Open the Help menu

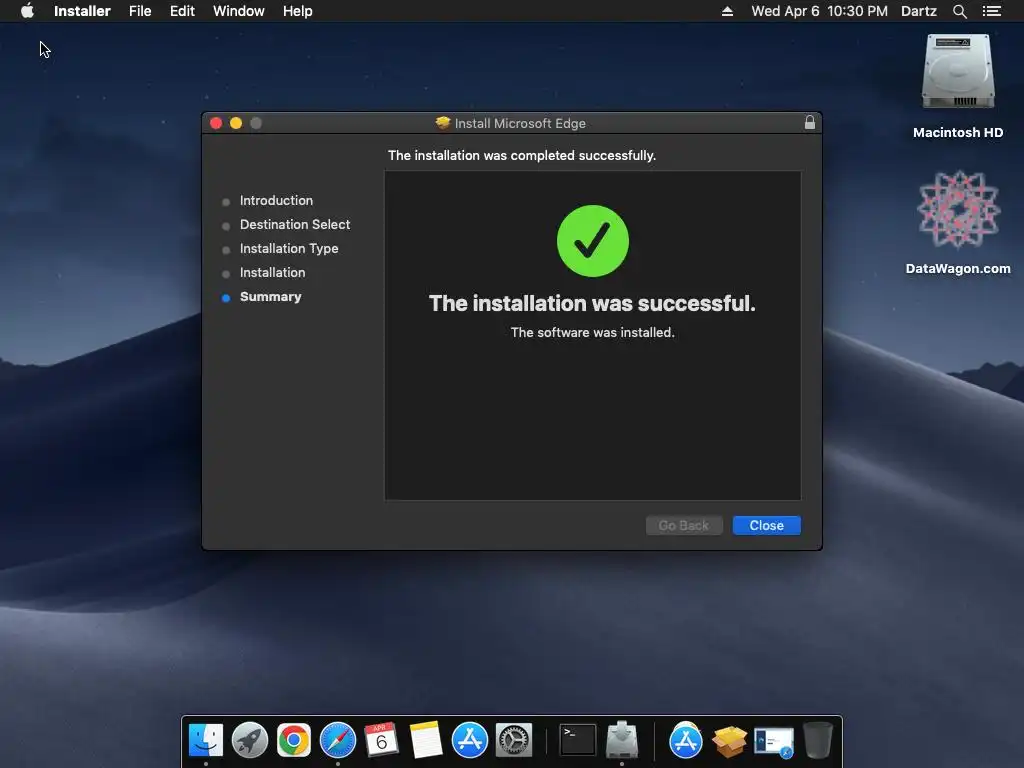[297, 11]
